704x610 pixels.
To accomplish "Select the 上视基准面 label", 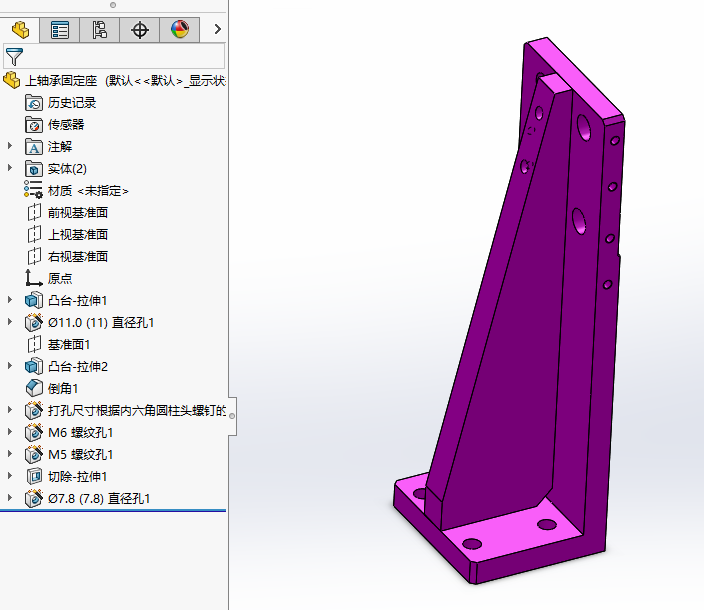I will (x=78, y=234).
